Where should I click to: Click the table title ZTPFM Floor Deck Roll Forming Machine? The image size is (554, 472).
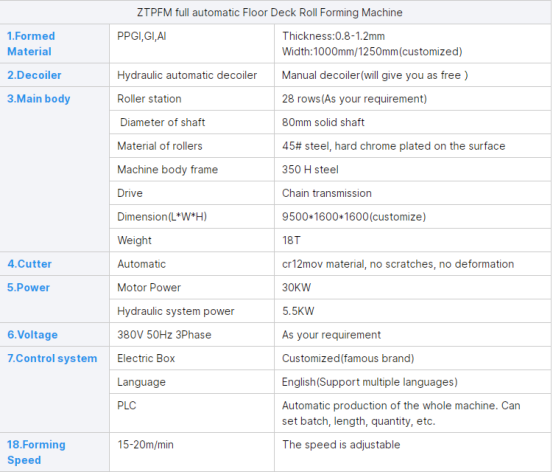(x=270, y=12)
